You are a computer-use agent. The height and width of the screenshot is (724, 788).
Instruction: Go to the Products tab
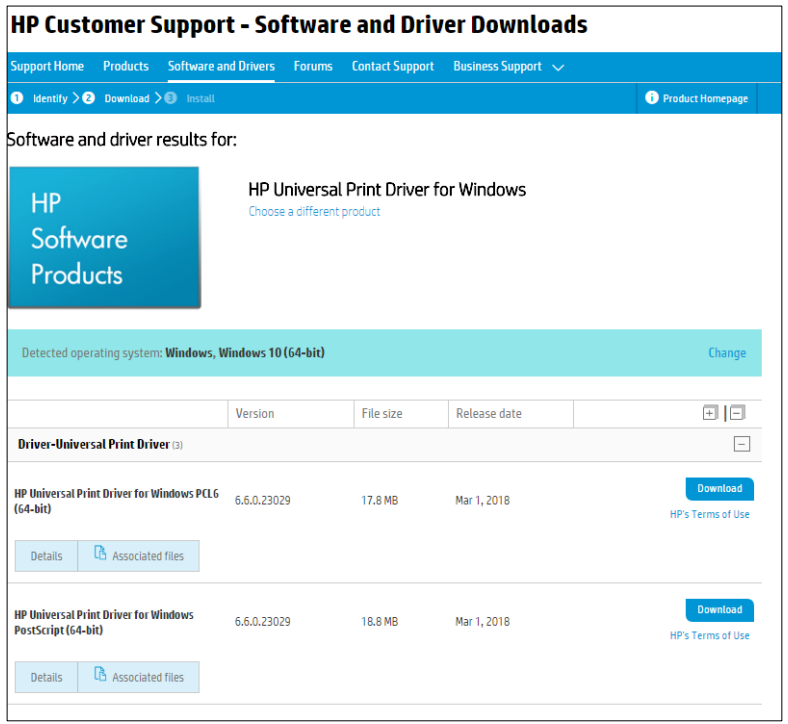coord(126,66)
